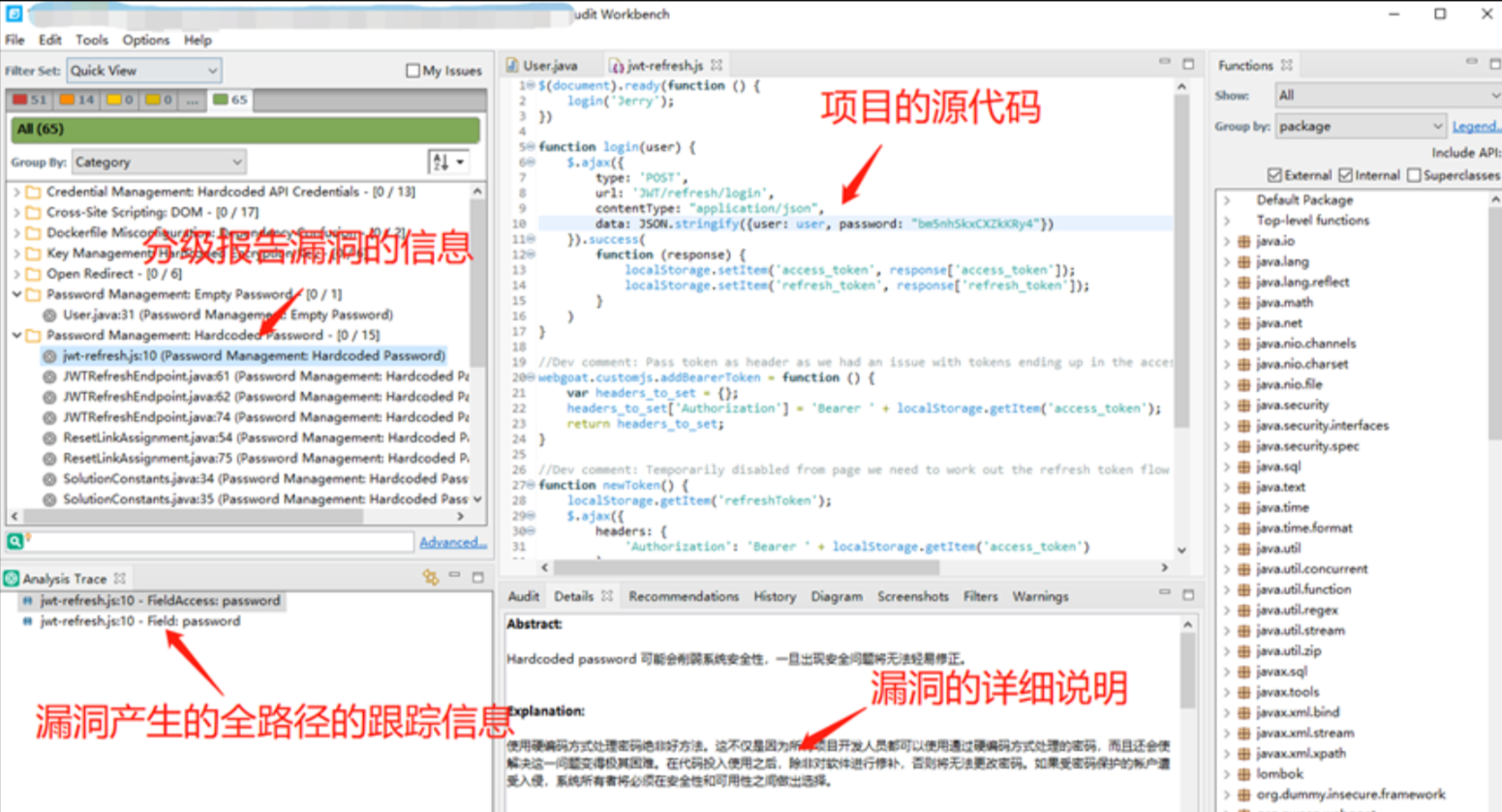Click the java.security package icon
This screenshot has height=812, width=1502.
[1244, 406]
